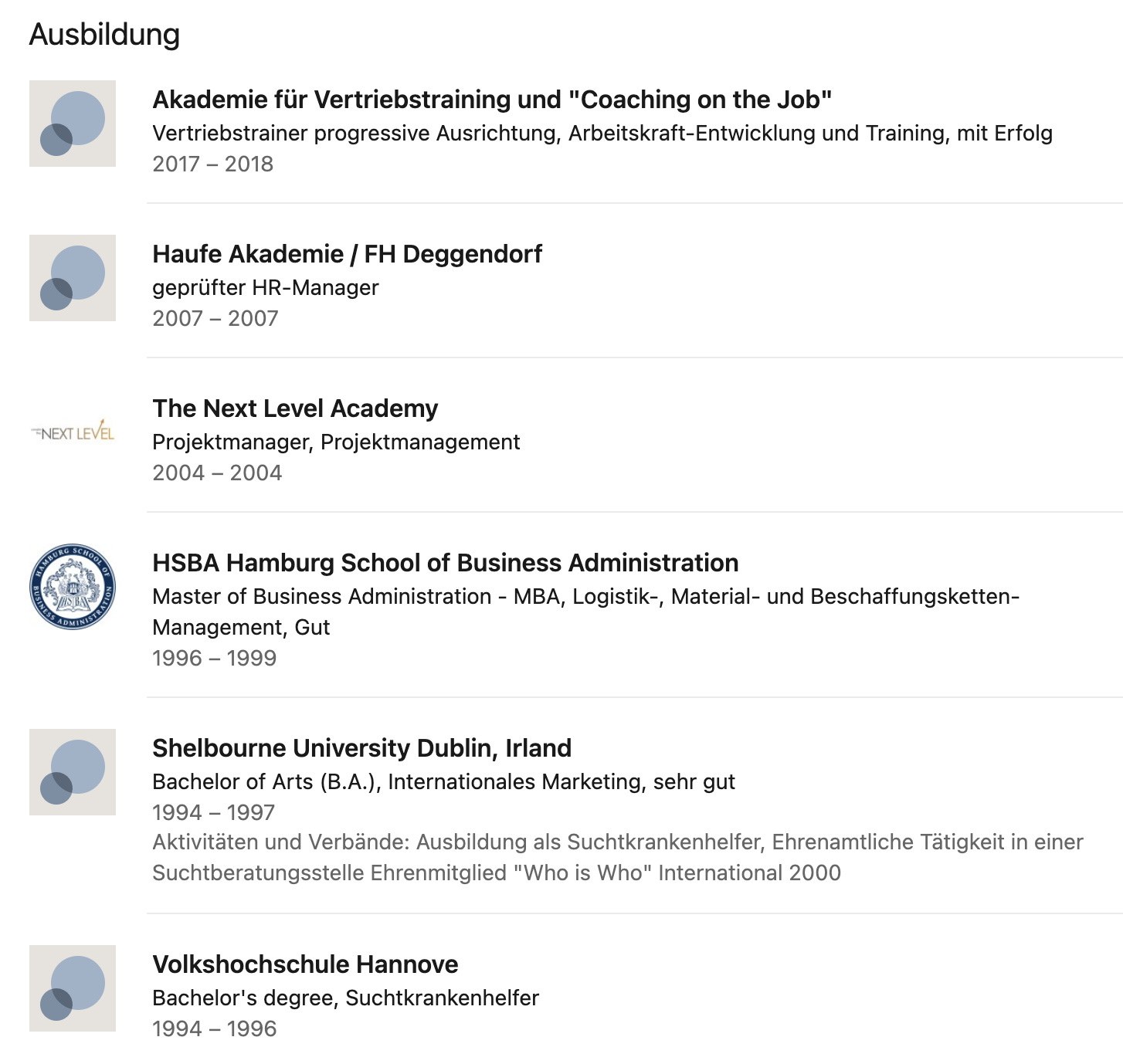The width and height of the screenshot is (1123, 1064).
Task: Click placeholder logo for Akademie für Vertriebstraining
Action: point(73,124)
